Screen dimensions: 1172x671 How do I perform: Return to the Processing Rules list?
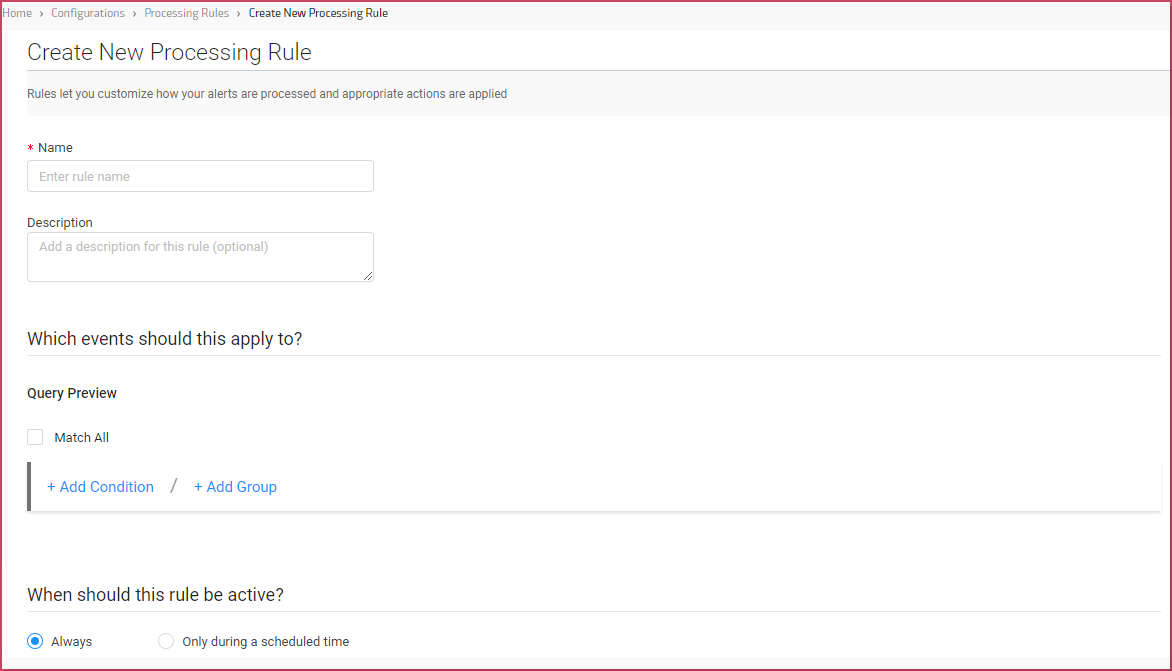[x=186, y=13]
